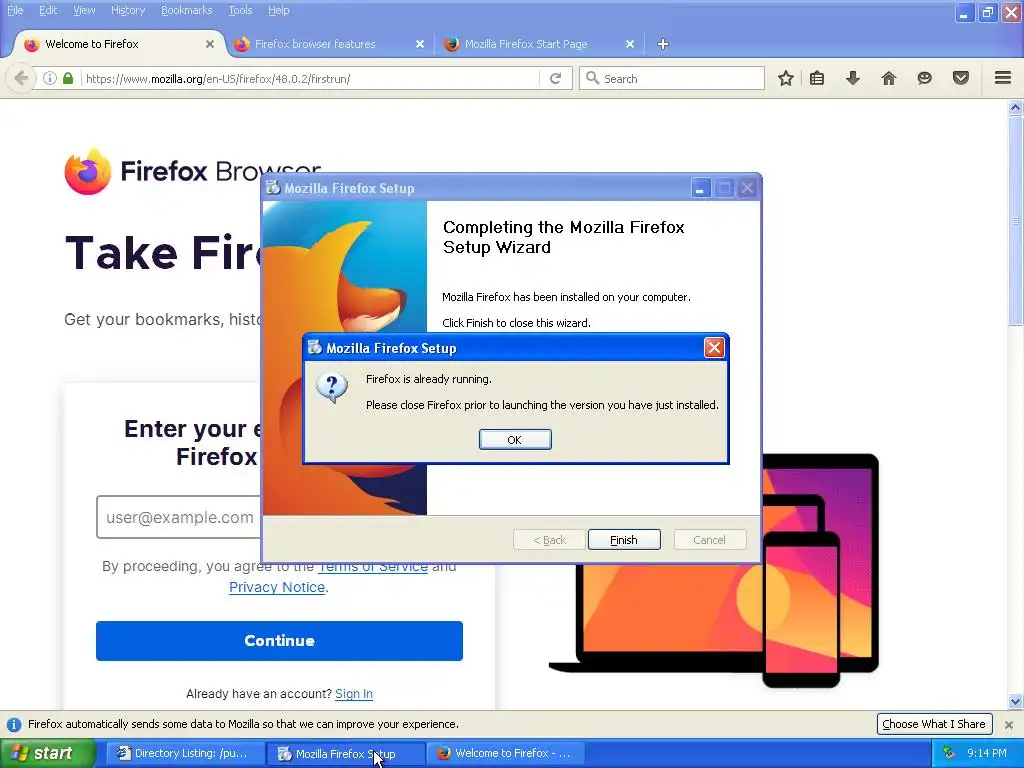The image size is (1024, 768).
Task: Click the URL address bar
Action: (x=310, y=78)
